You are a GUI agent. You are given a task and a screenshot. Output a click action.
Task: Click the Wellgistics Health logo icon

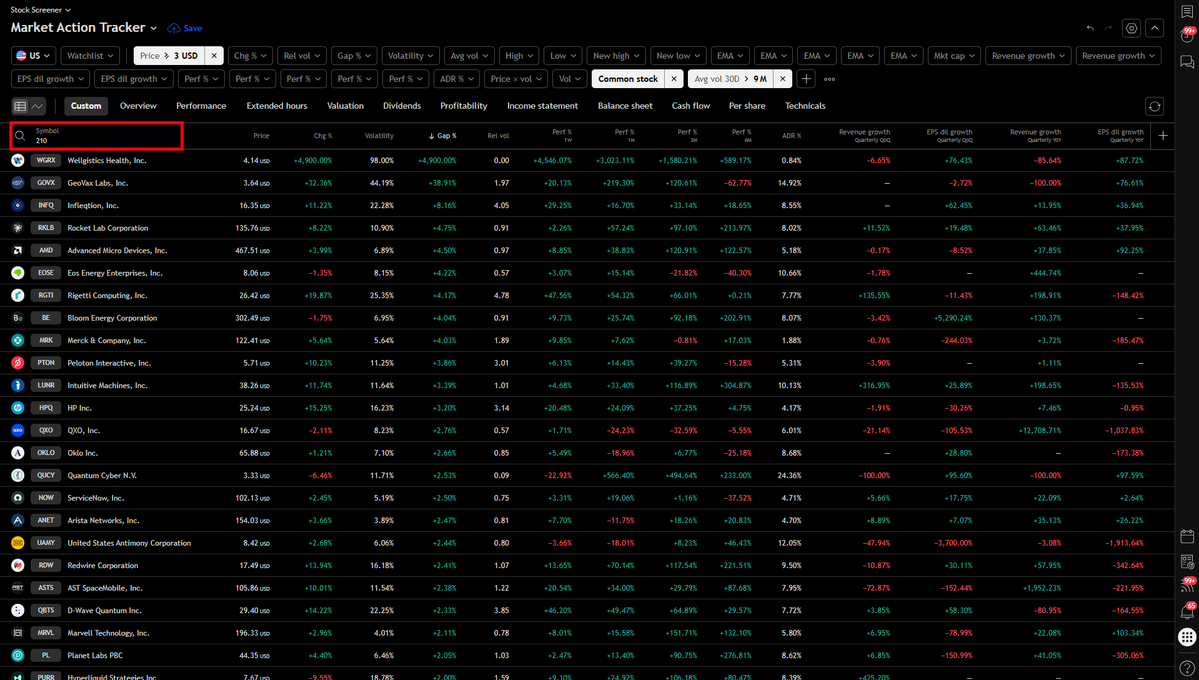tap(18, 161)
